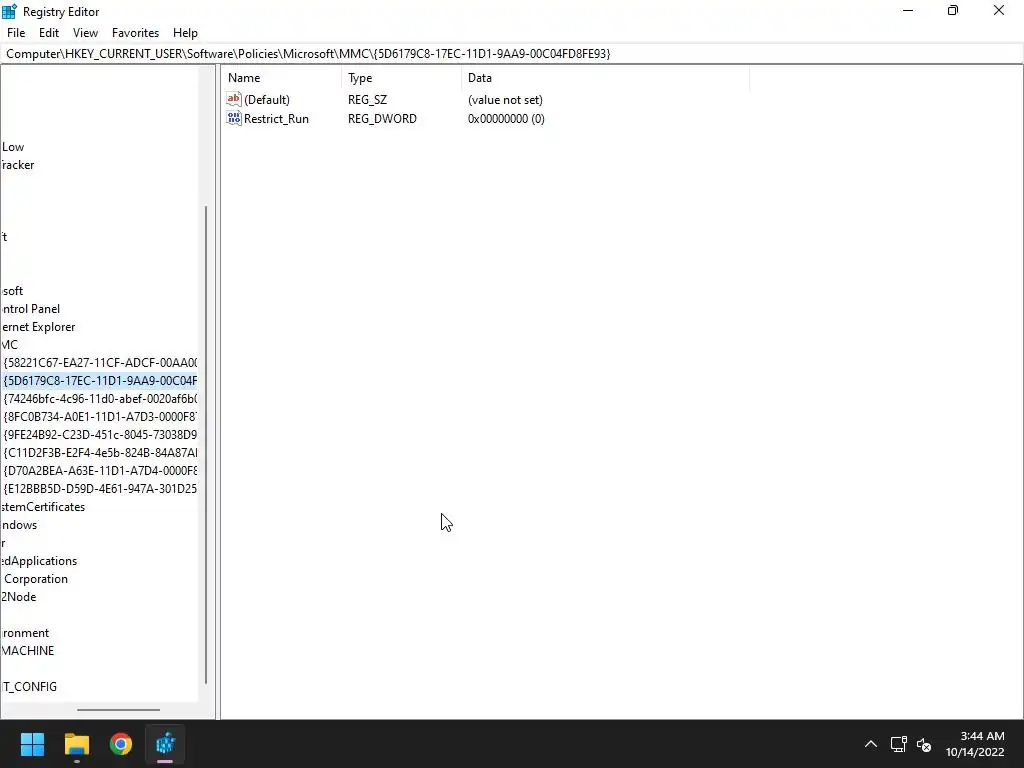Select the (Default) value name

click(266, 100)
